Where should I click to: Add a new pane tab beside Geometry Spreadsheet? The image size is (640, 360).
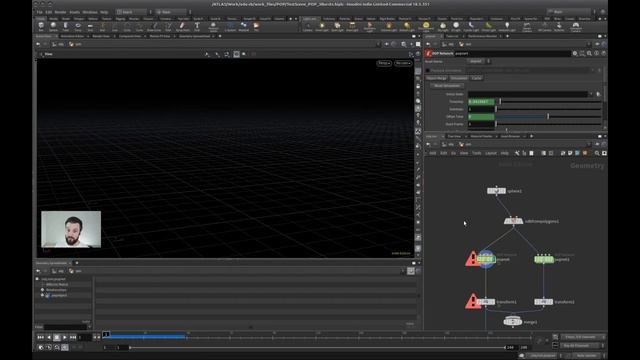point(77,263)
